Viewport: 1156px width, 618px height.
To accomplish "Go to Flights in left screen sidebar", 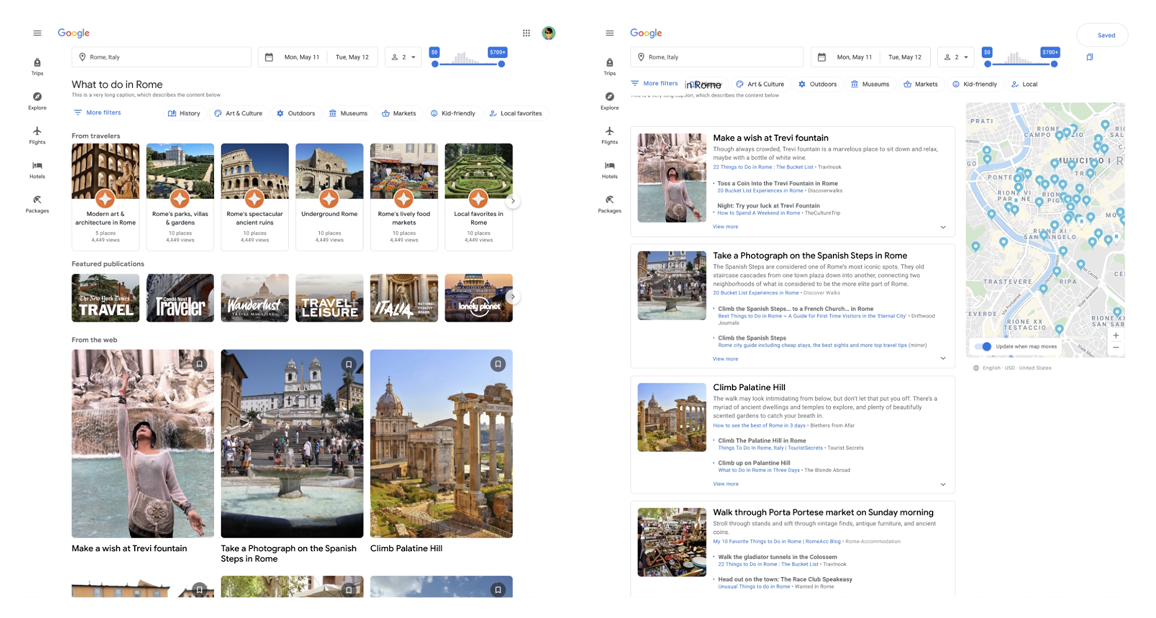I will 37,135.
